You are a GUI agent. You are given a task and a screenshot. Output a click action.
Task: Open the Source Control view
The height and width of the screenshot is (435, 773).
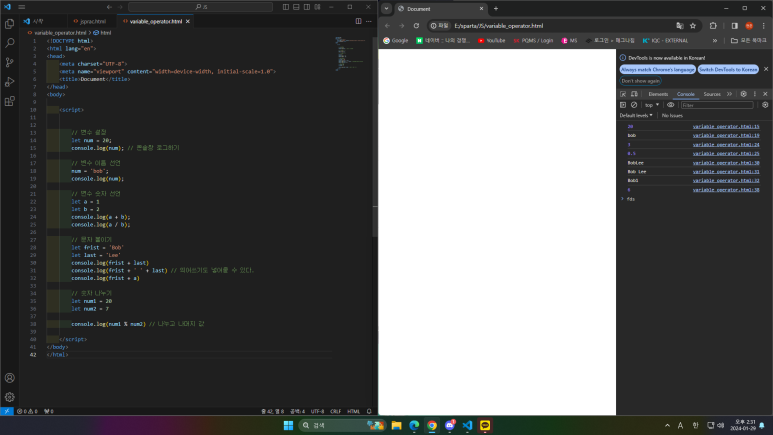[x=9, y=62]
